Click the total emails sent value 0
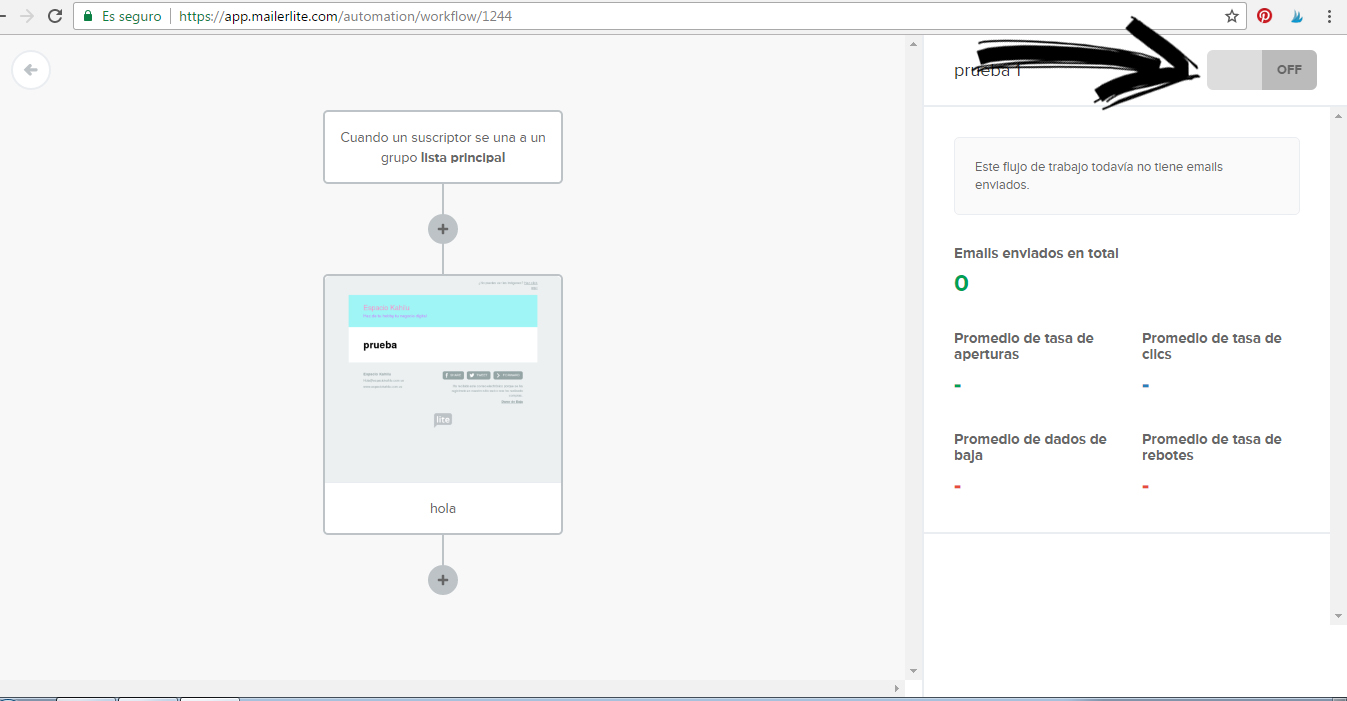 tap(961, 284)
